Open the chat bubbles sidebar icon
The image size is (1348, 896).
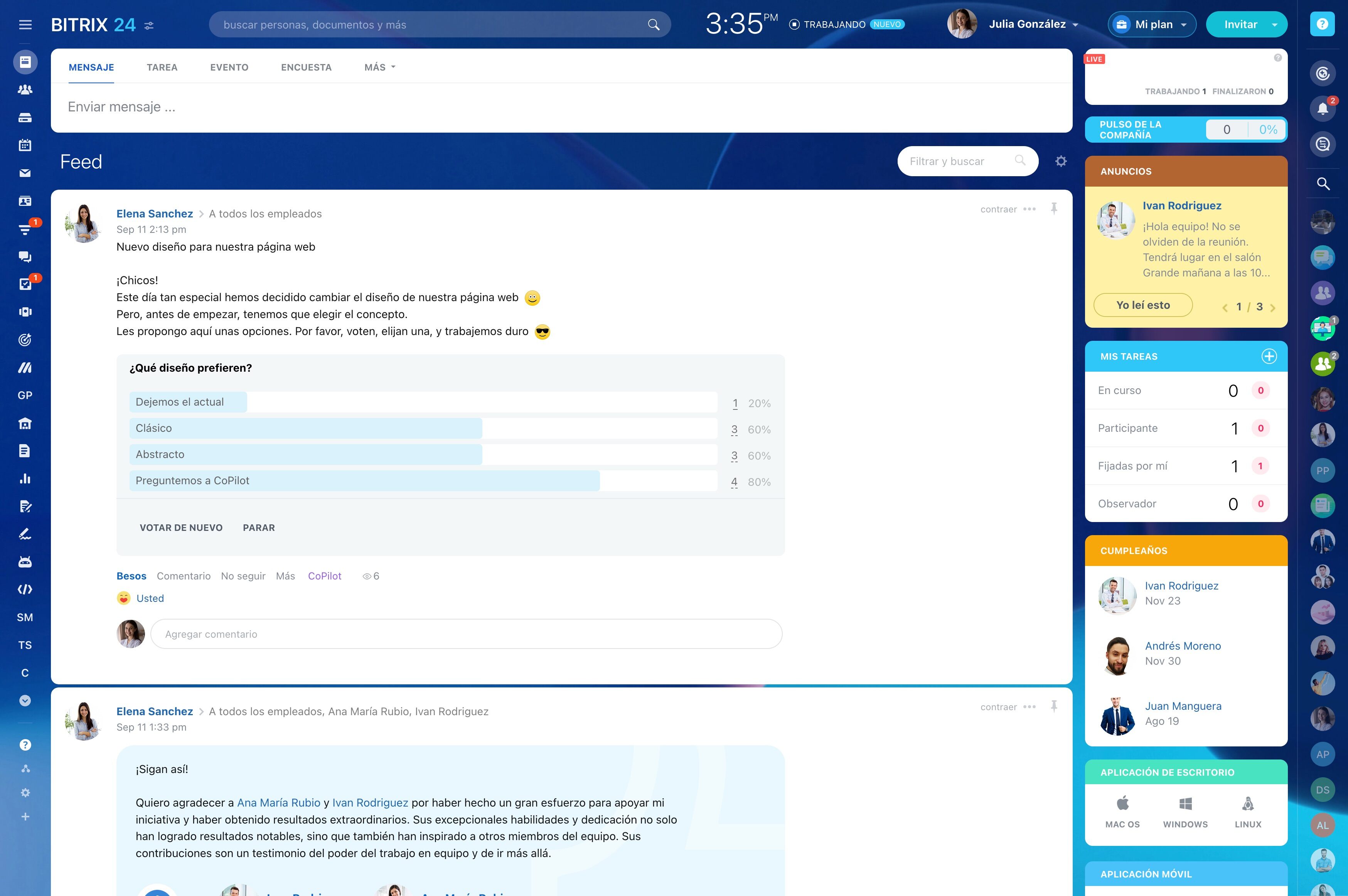25,256
